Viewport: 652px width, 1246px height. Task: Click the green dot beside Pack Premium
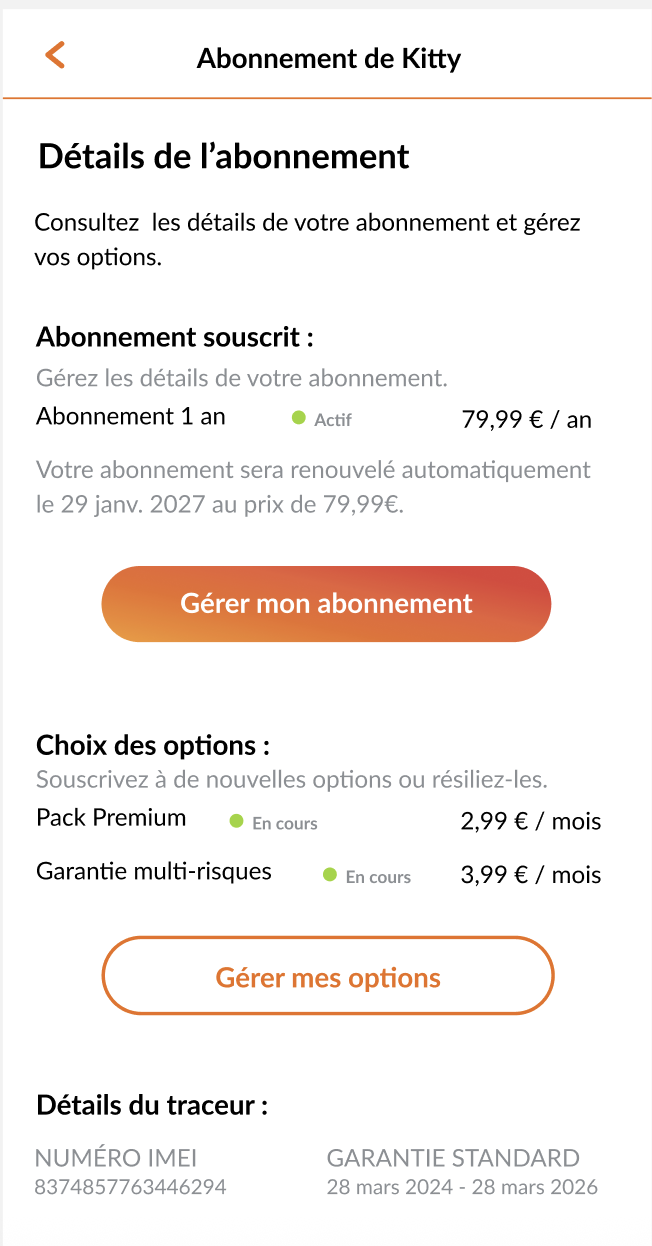[237, 821]
